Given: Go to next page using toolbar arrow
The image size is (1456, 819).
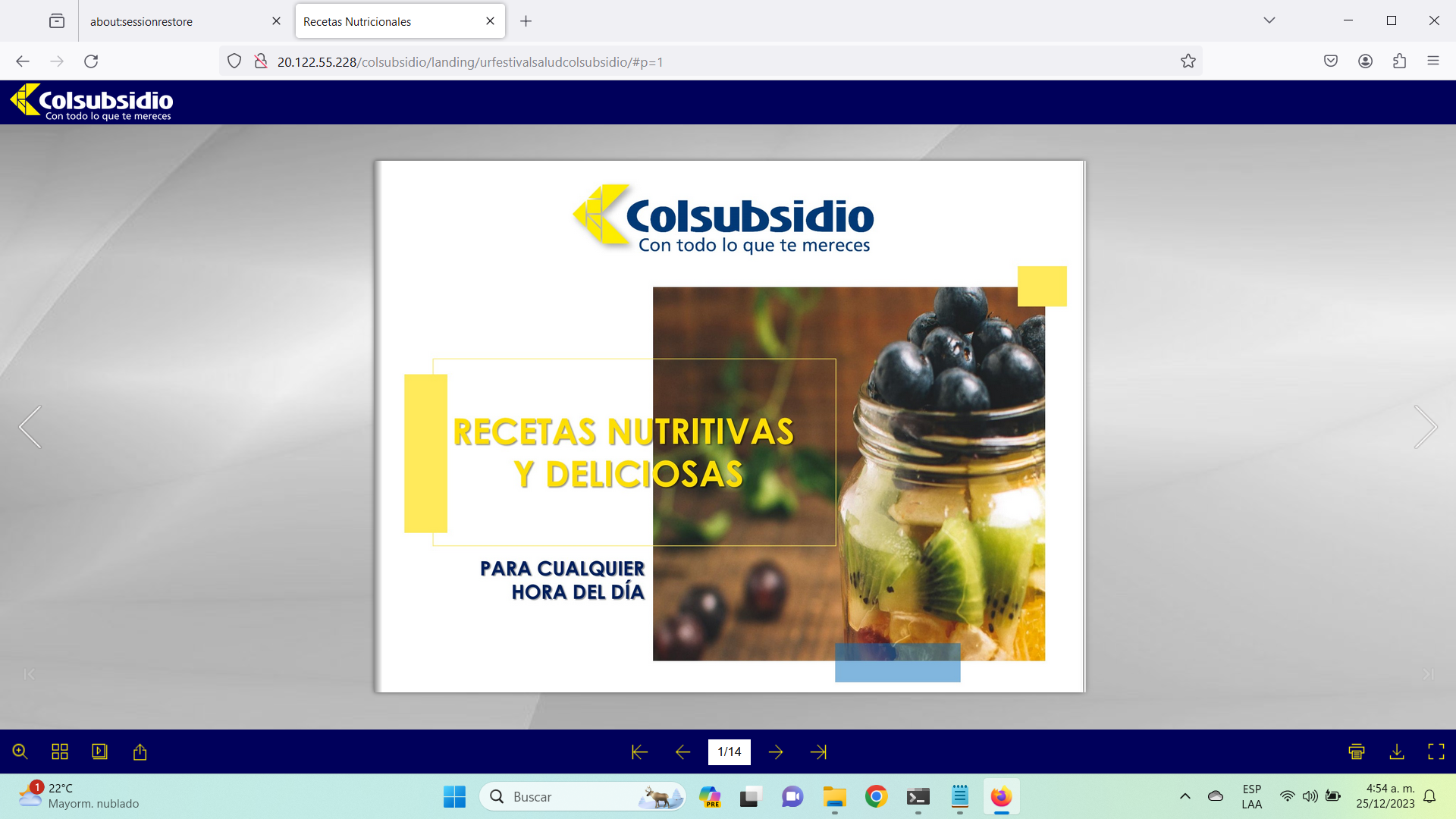Looking at the screenshot, I should click(775, 752).
